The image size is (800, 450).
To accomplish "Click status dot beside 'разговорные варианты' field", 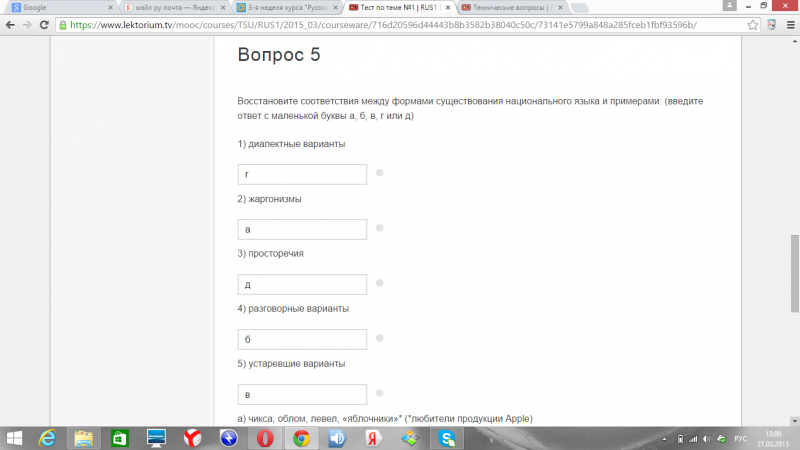I will (380, 338).
